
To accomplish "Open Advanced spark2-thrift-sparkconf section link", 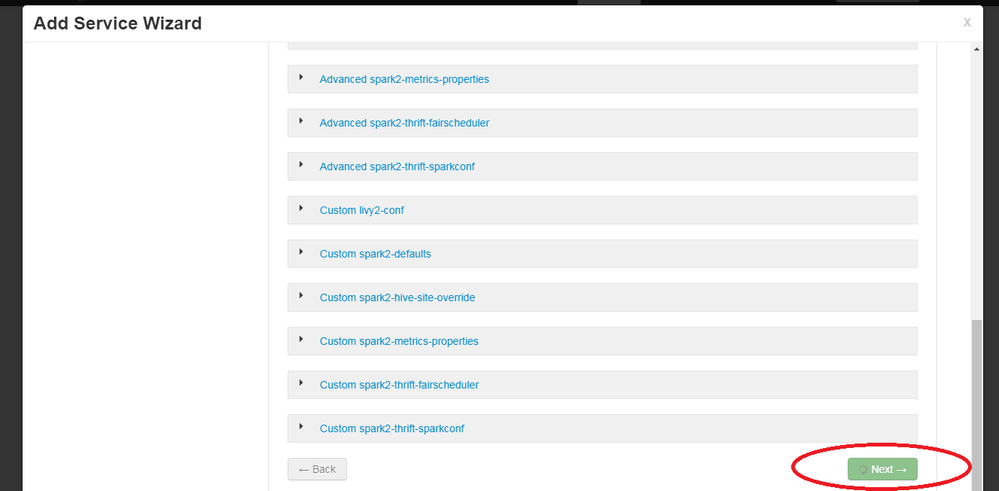I will pos(397,167).
